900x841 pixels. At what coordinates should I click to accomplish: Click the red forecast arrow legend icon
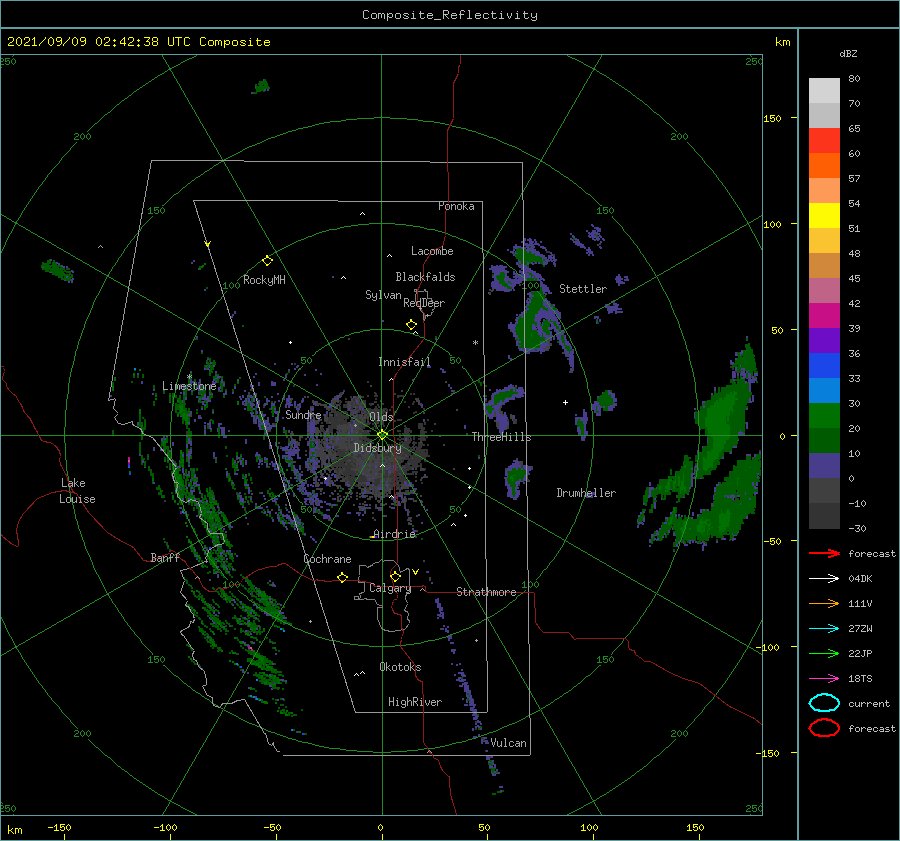pyautogui.click(x=824, y=553)
